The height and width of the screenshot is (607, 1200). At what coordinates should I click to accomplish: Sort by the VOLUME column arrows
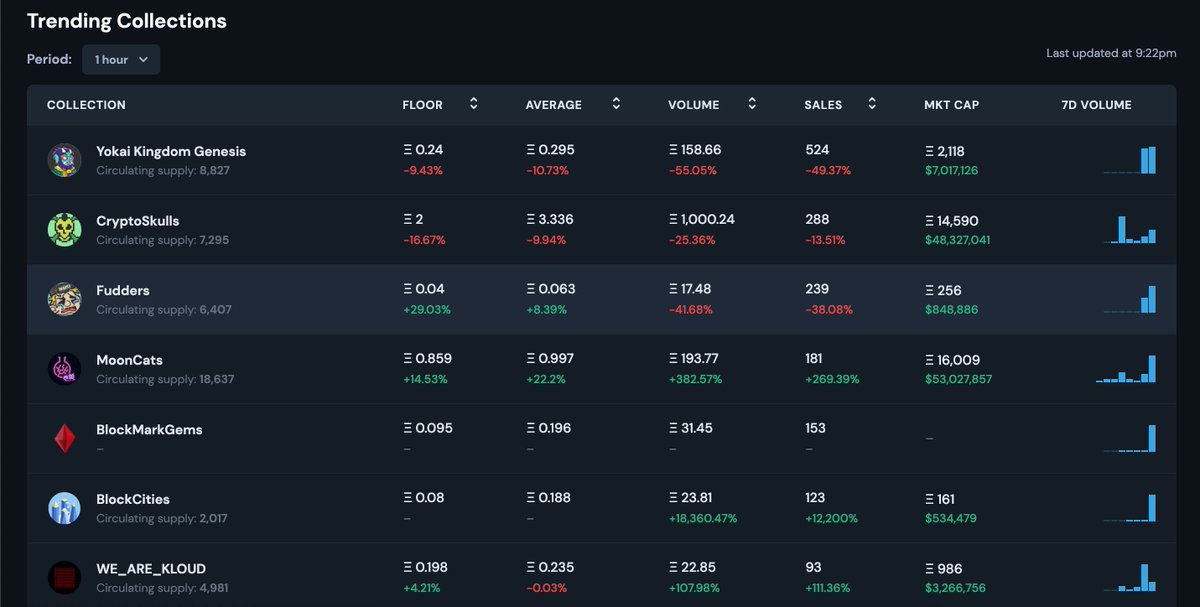click(x=752, y=104)
